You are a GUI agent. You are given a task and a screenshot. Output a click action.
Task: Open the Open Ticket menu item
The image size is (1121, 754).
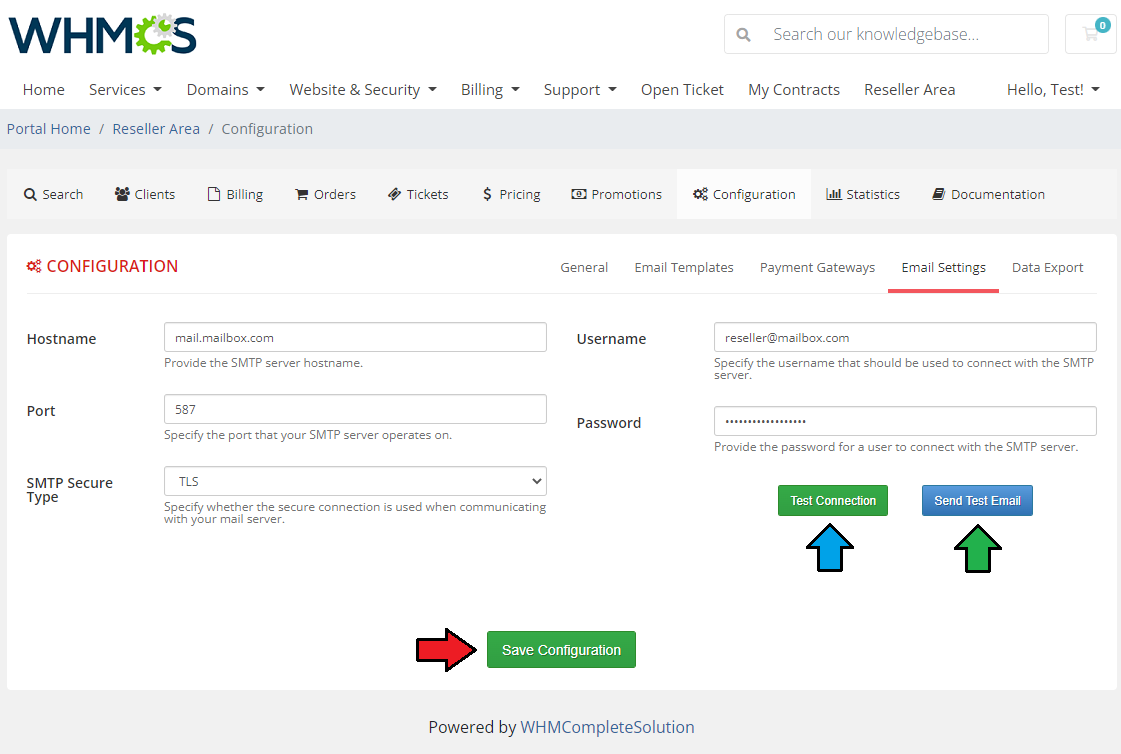point(682,90)
